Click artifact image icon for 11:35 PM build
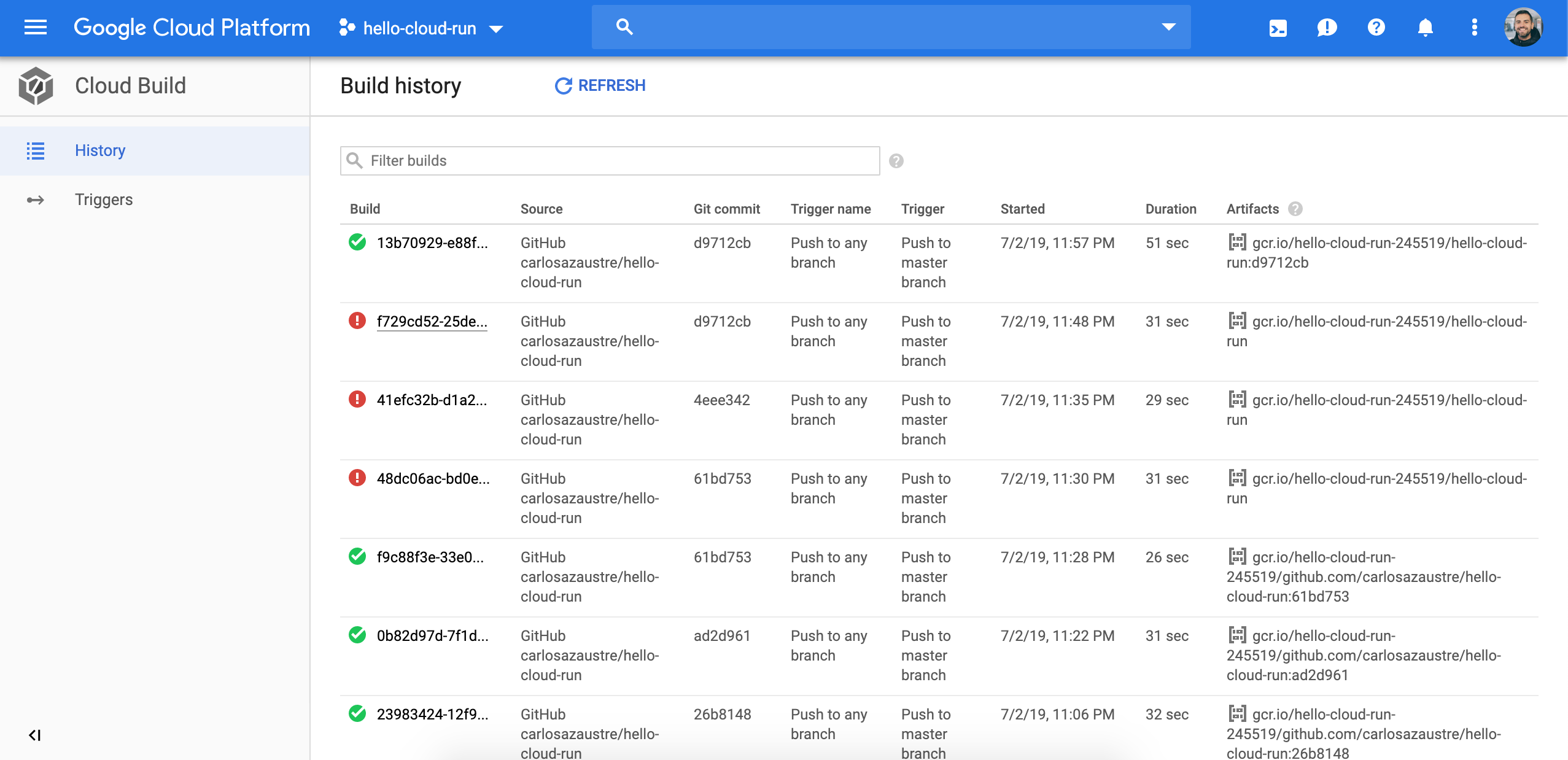 pyautogui.click(x=1237, y=400)
